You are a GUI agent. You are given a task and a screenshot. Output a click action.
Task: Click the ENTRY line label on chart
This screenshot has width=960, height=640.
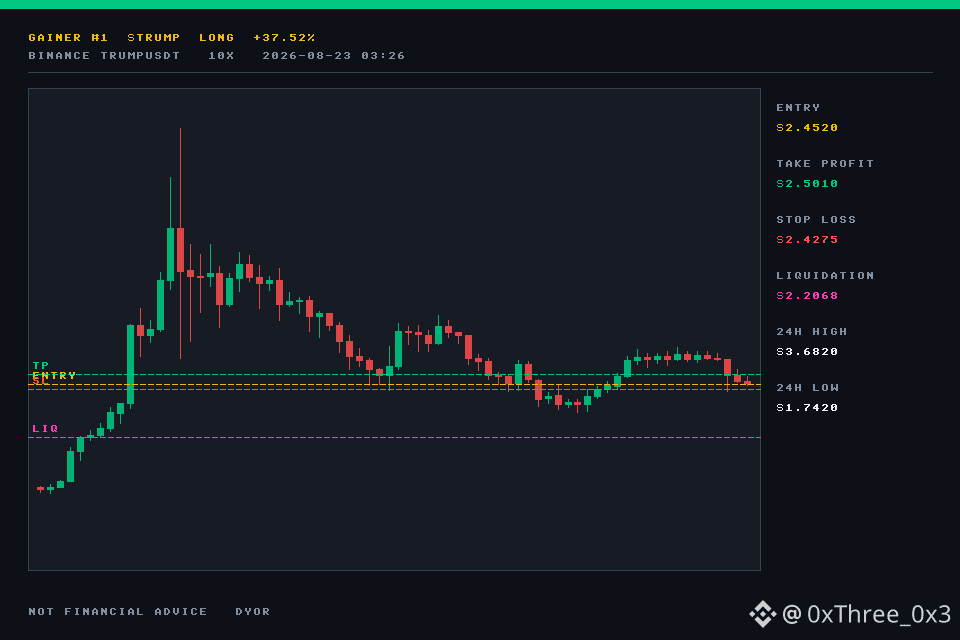(54, 375)
